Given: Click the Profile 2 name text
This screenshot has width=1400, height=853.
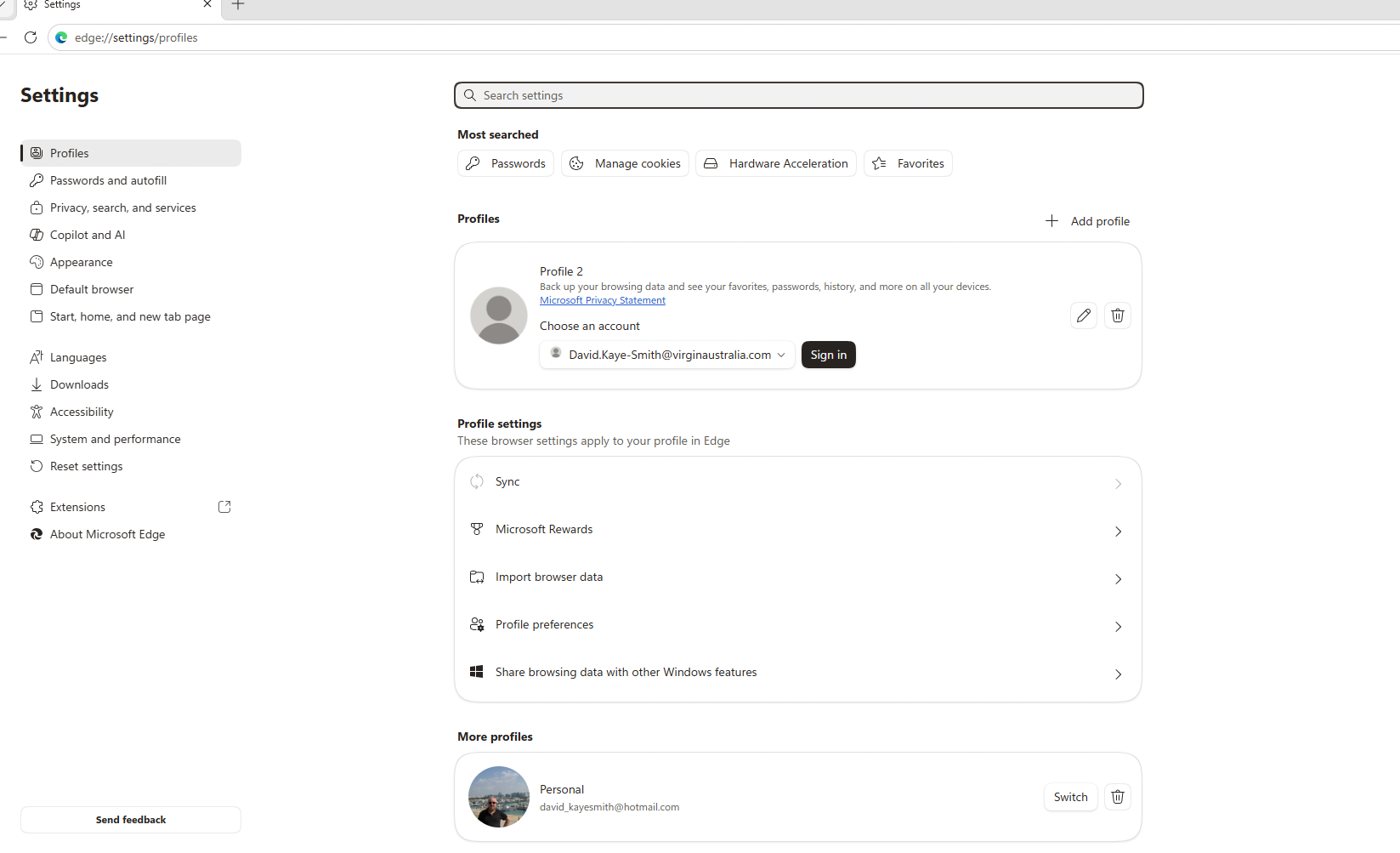Looking at the screenshot, I should [561, 271].
